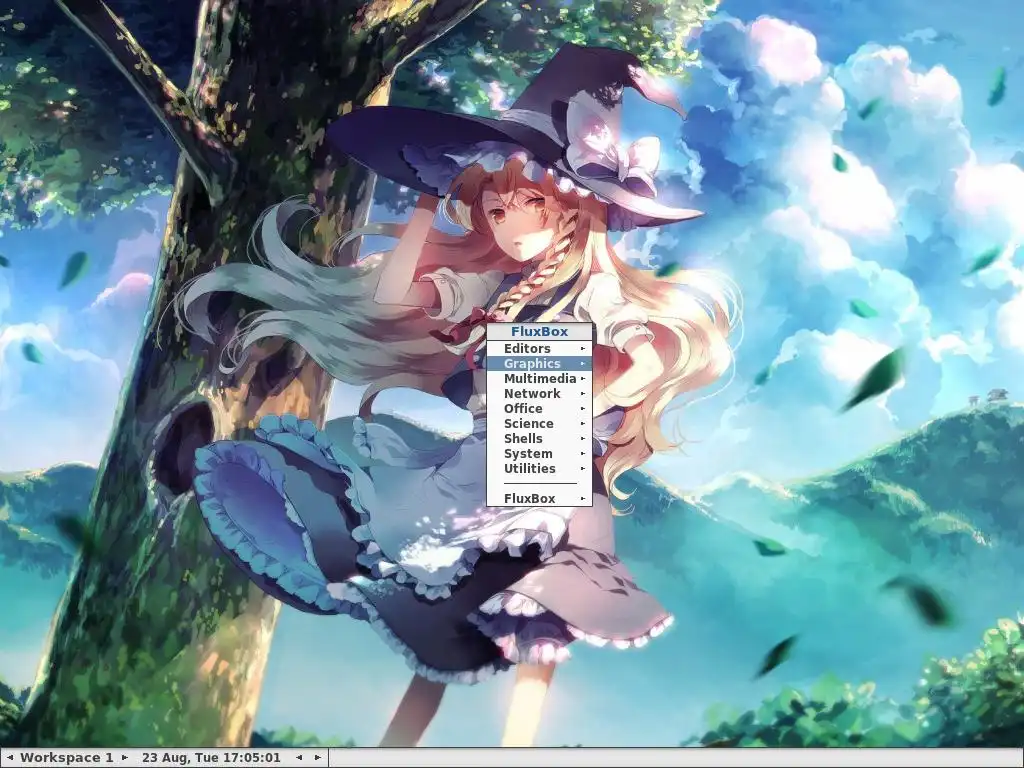The image size is (1024, 768).
Task: Go to next window using toolbar right arrow
Action: 317,758
